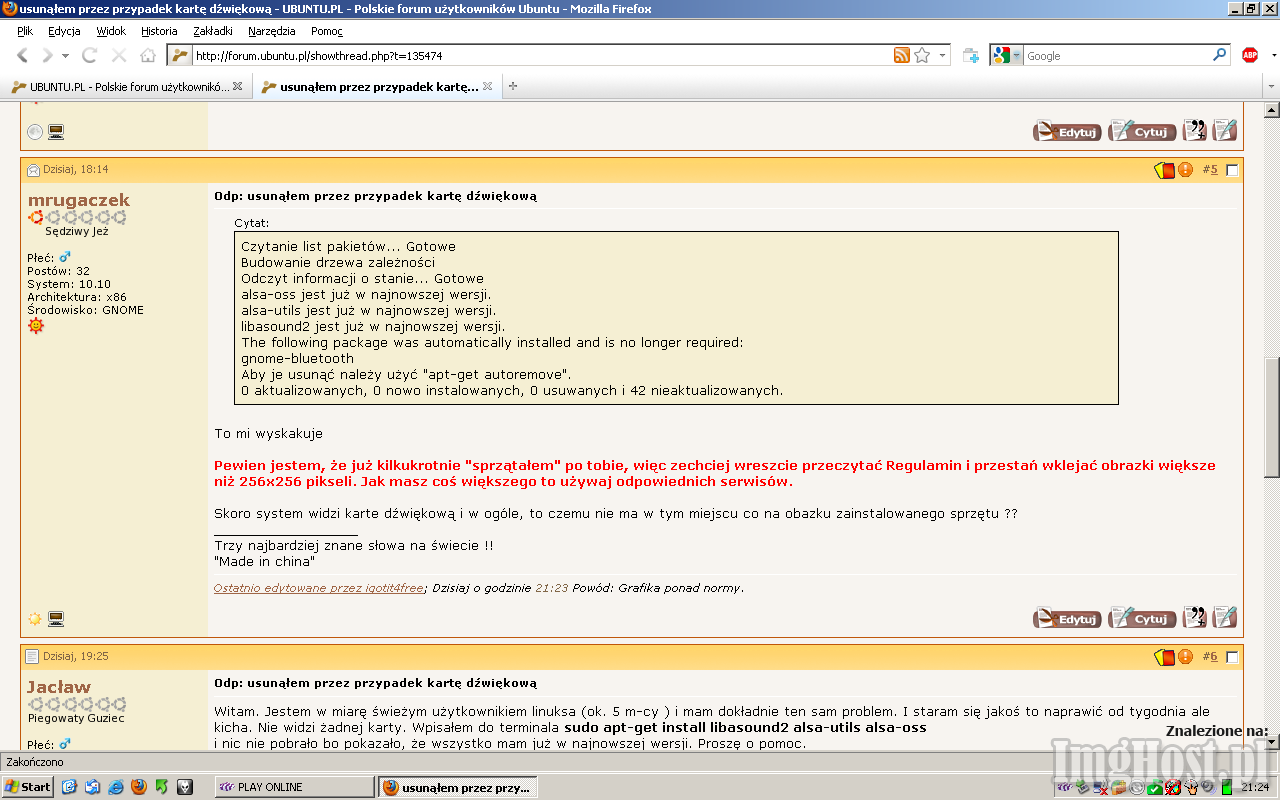The width and height of the screenshot is (1280, 800).
Task: Click the yellow-red card icon on post #6
Action: [1165, 657]
